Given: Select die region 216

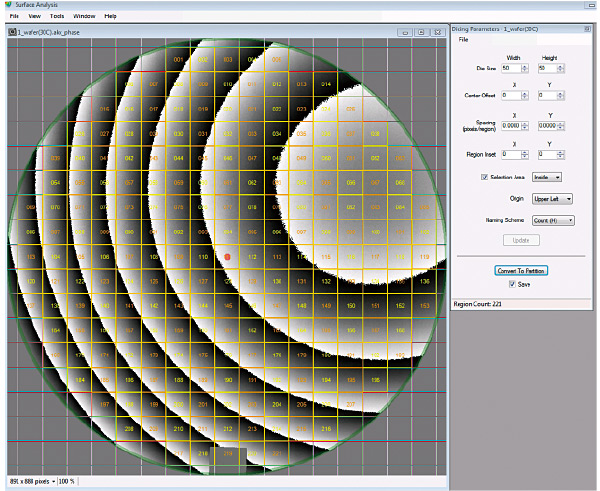Looking at the screenshot, I should (326, 429).
